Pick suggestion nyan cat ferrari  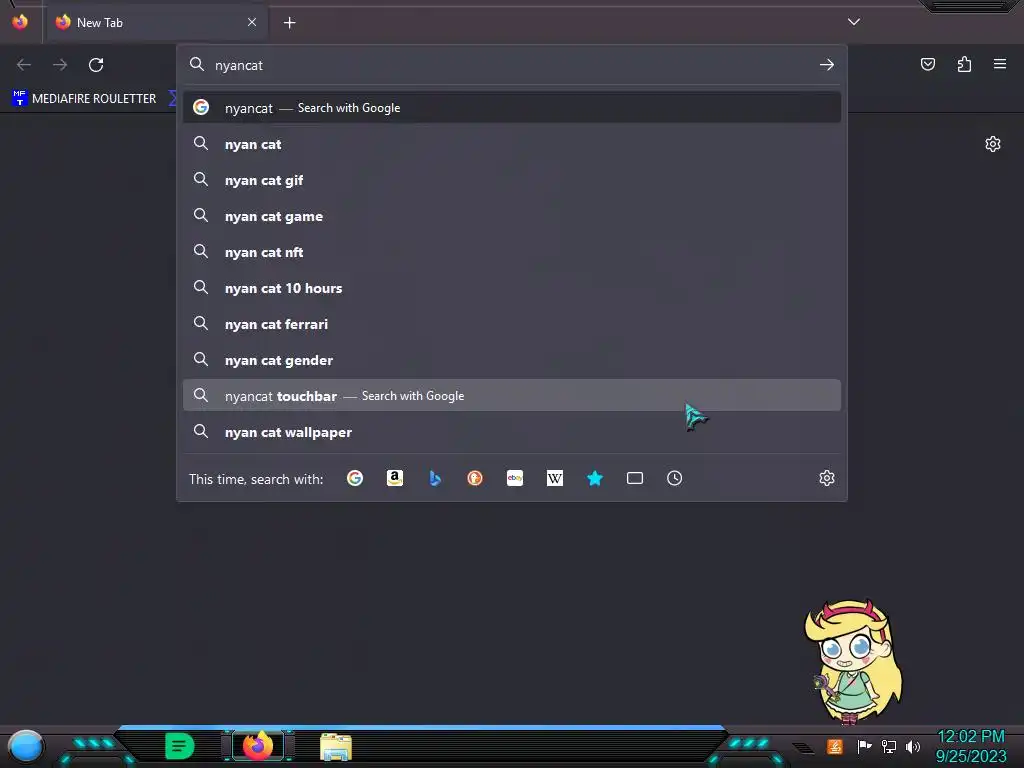[512, 324]
